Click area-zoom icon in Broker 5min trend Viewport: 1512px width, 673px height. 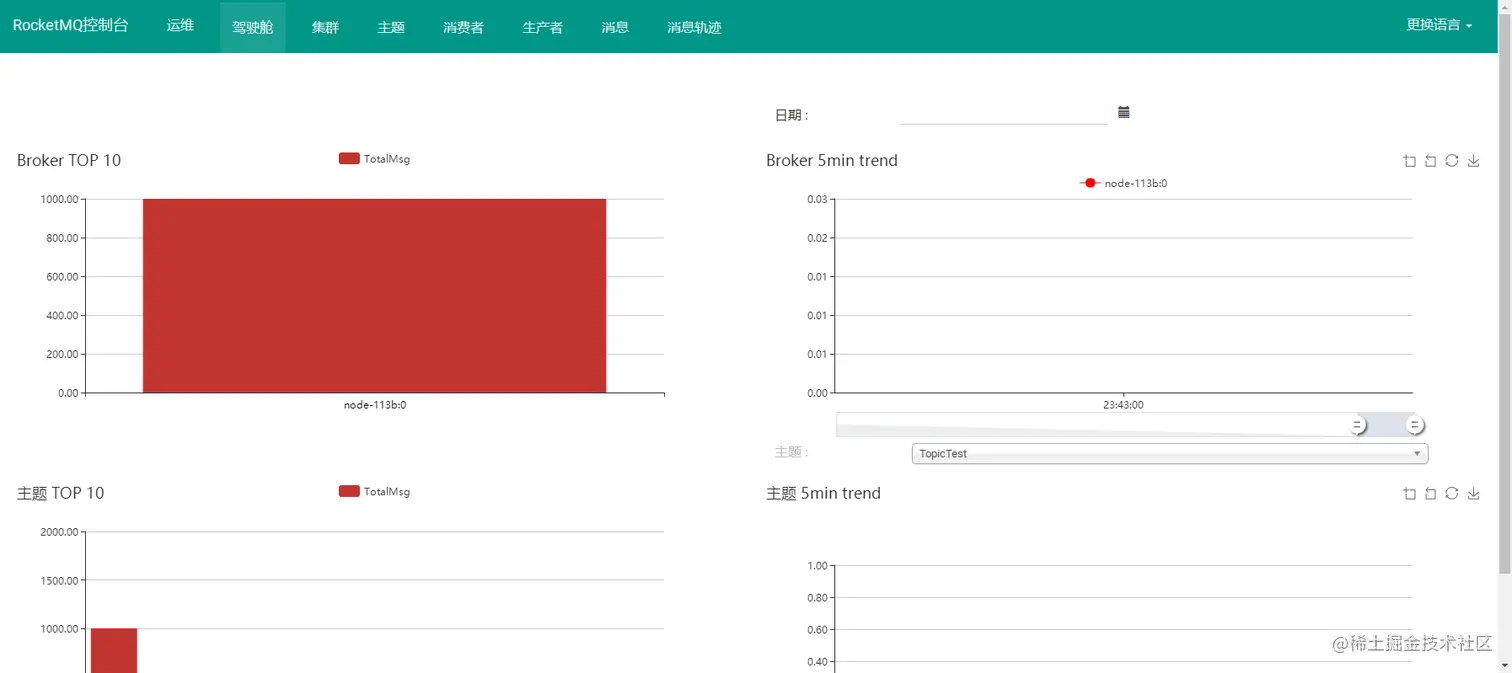tap(1410, 161)
